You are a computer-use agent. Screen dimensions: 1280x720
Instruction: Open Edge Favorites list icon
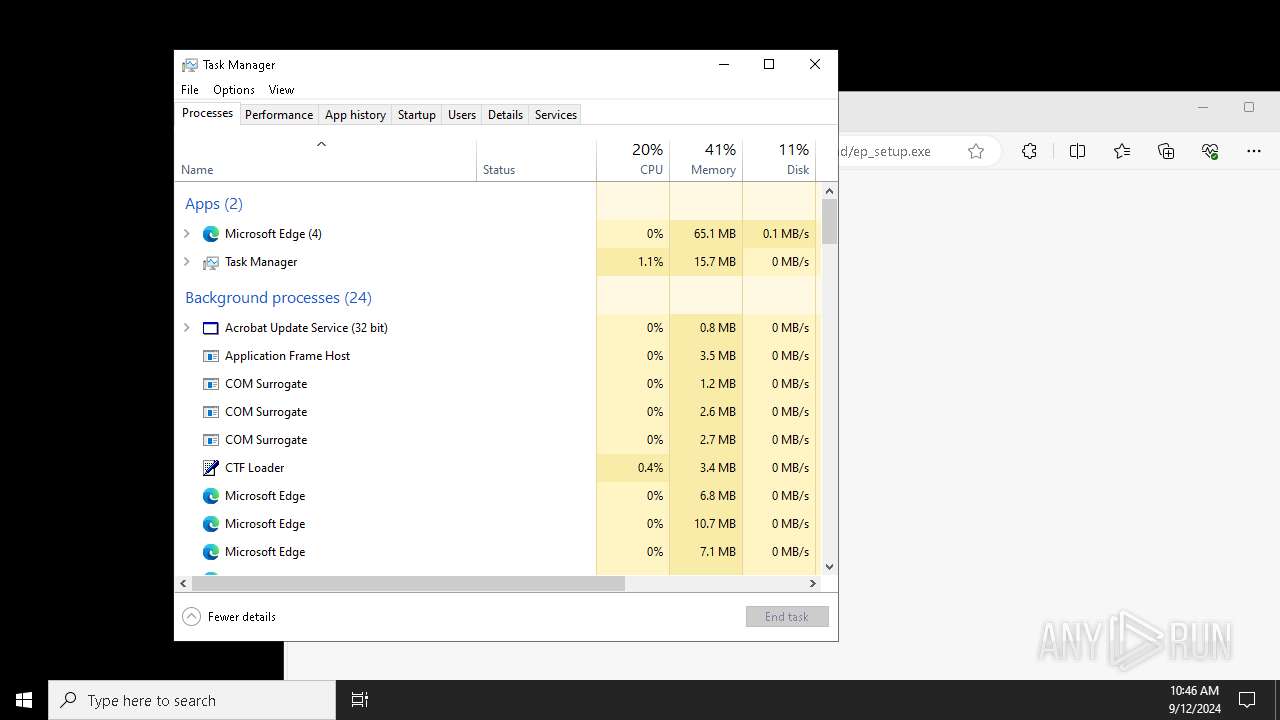click(x=1122, y=151)
